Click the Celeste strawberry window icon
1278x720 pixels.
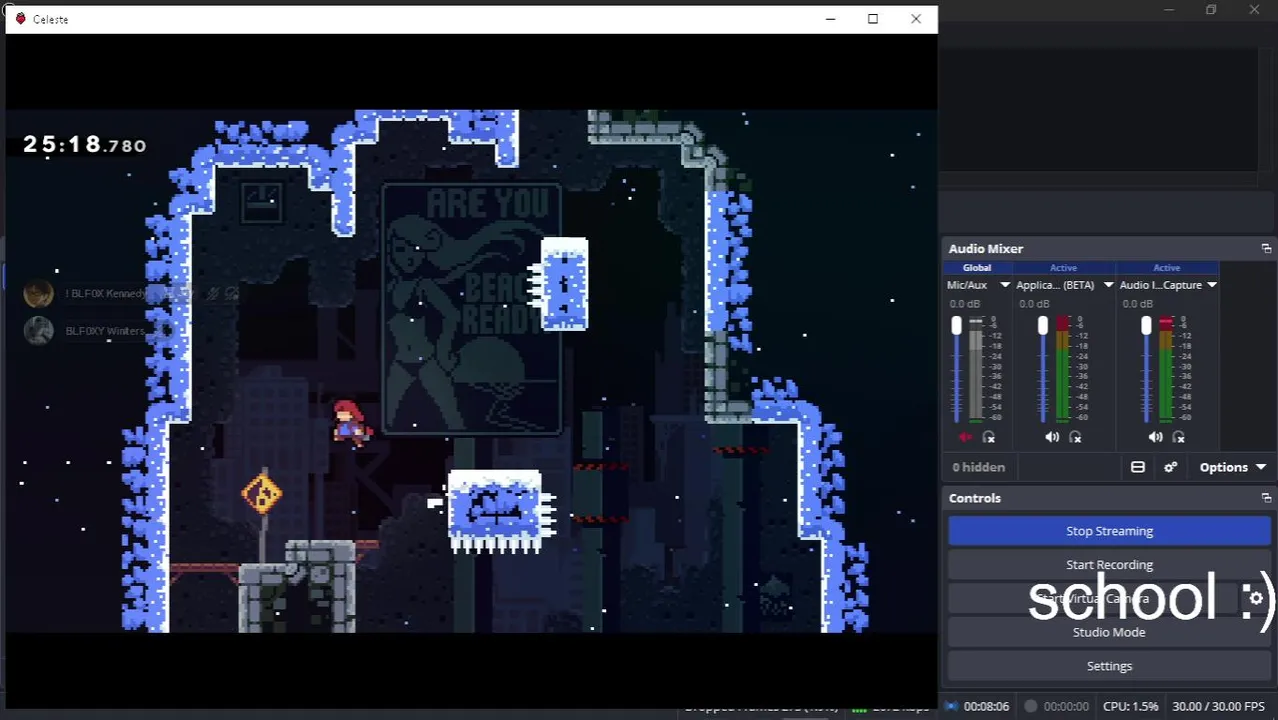coord(20,19)
